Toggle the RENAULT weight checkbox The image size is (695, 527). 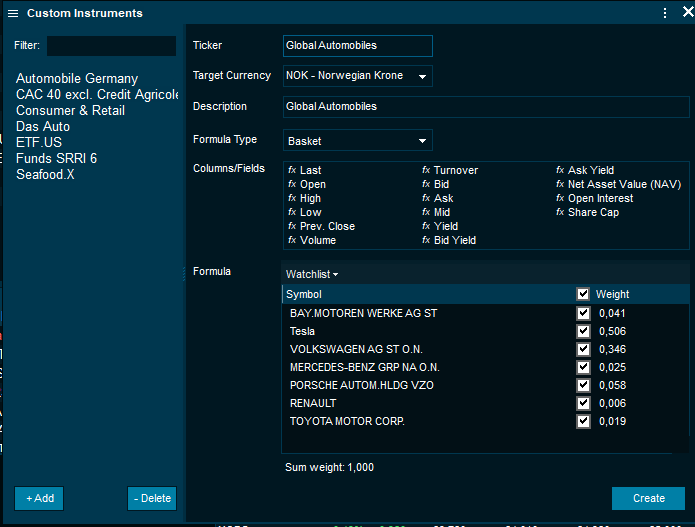click(x=583, y=403)
